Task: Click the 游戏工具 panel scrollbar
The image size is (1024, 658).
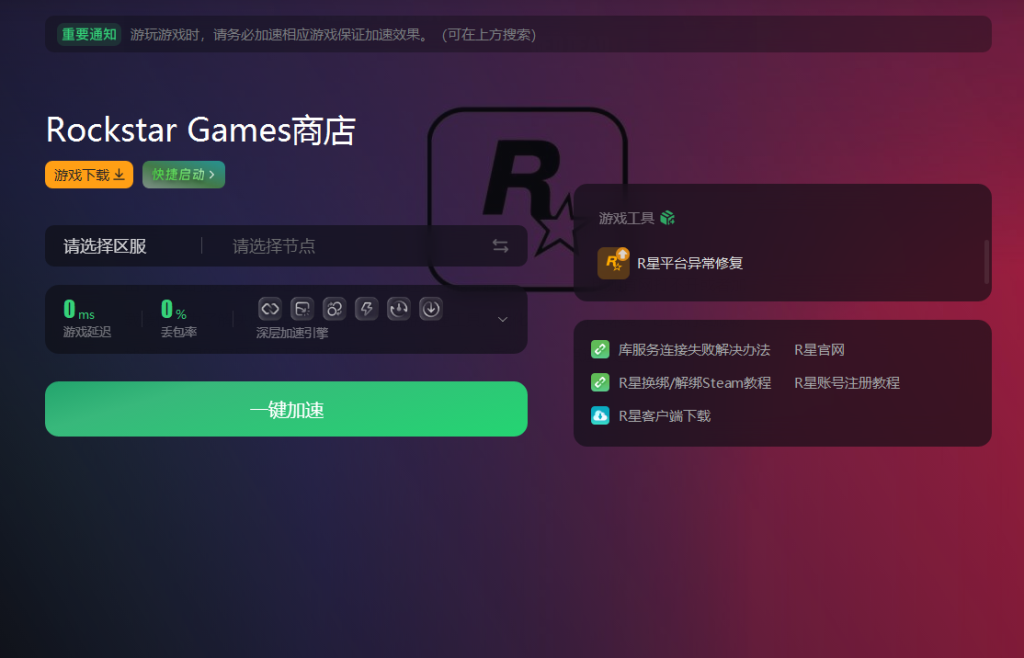Action: point(986,262)
